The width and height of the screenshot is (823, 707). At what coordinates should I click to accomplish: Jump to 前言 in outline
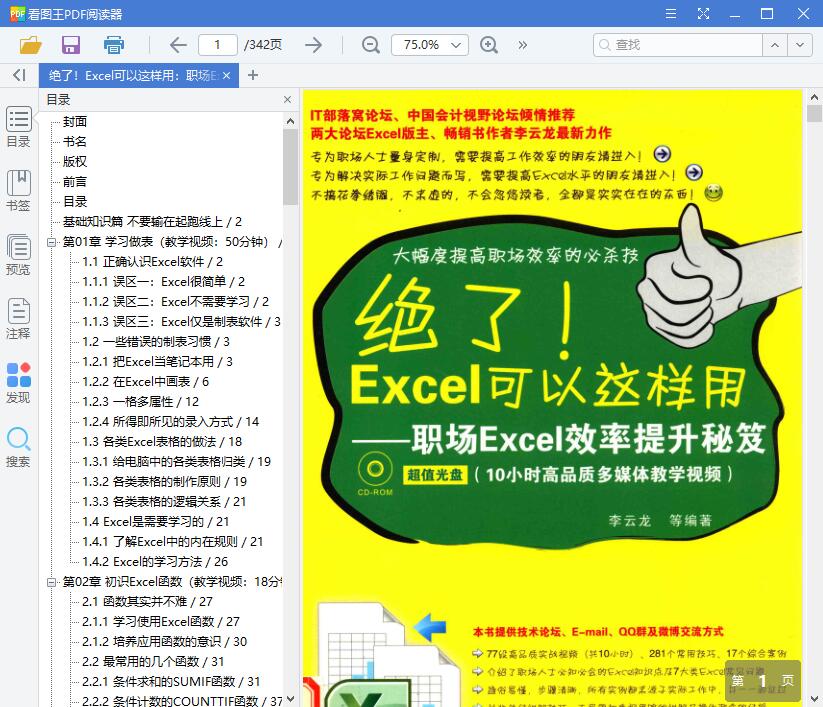click(x=75, y=182)
